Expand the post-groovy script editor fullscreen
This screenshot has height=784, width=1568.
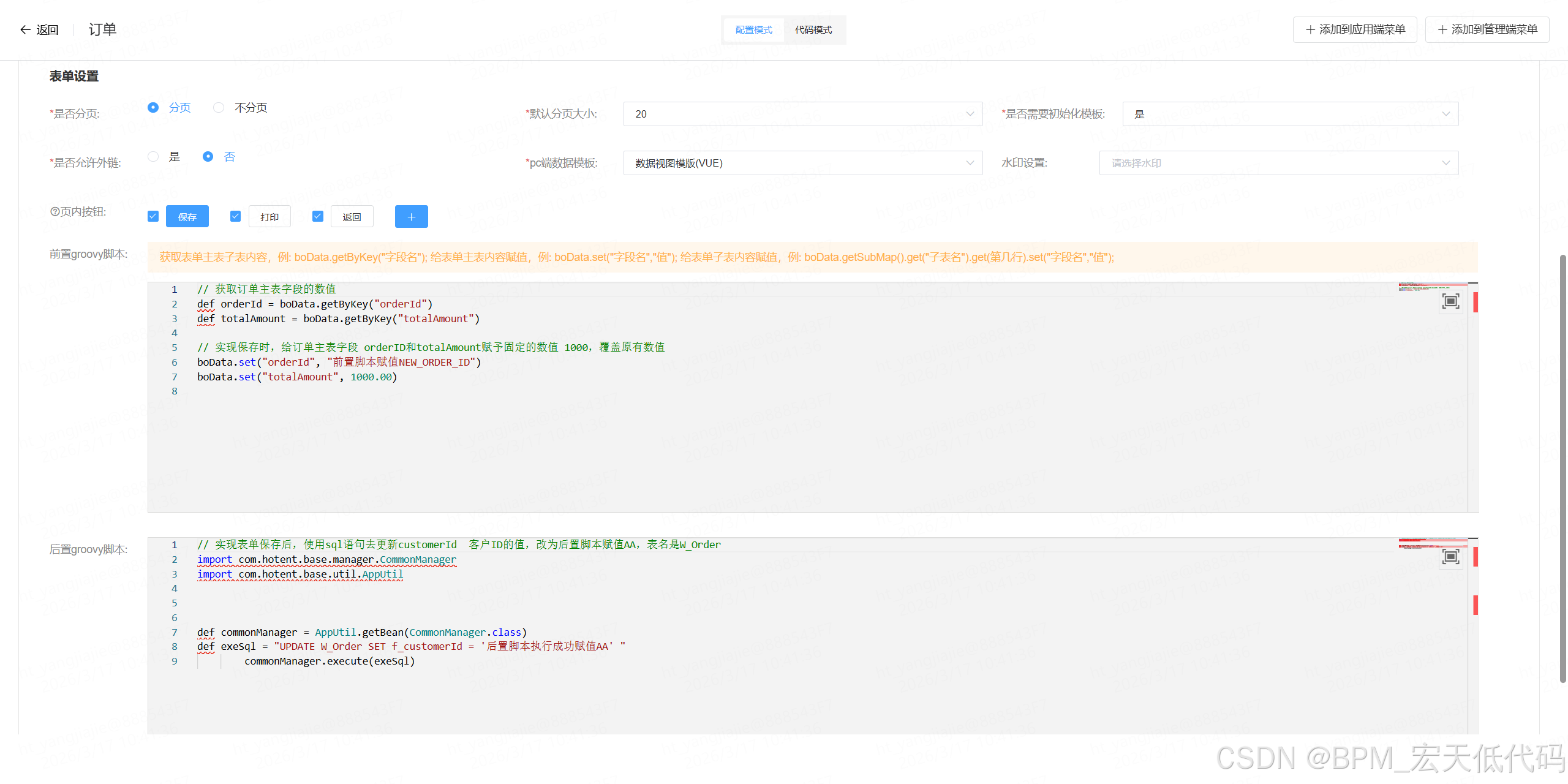(x=1450, y=556)
